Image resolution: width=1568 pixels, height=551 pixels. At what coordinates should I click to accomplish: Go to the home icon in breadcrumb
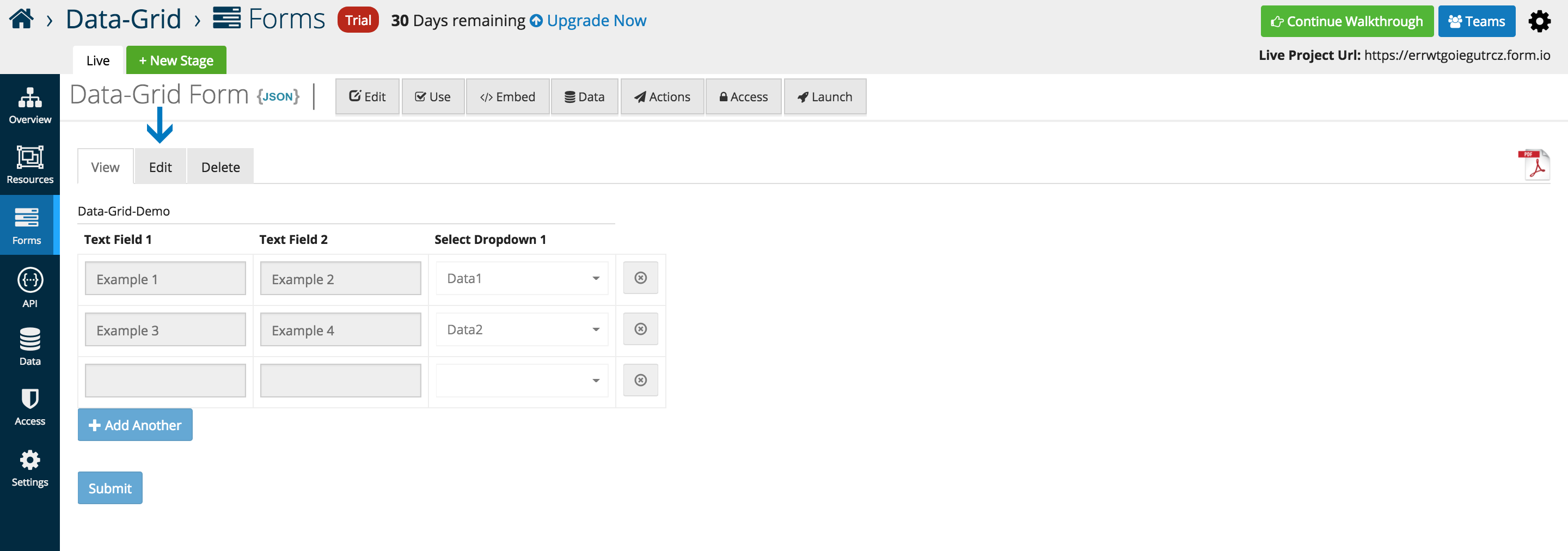pyautogui.click(x=21, y=19)
